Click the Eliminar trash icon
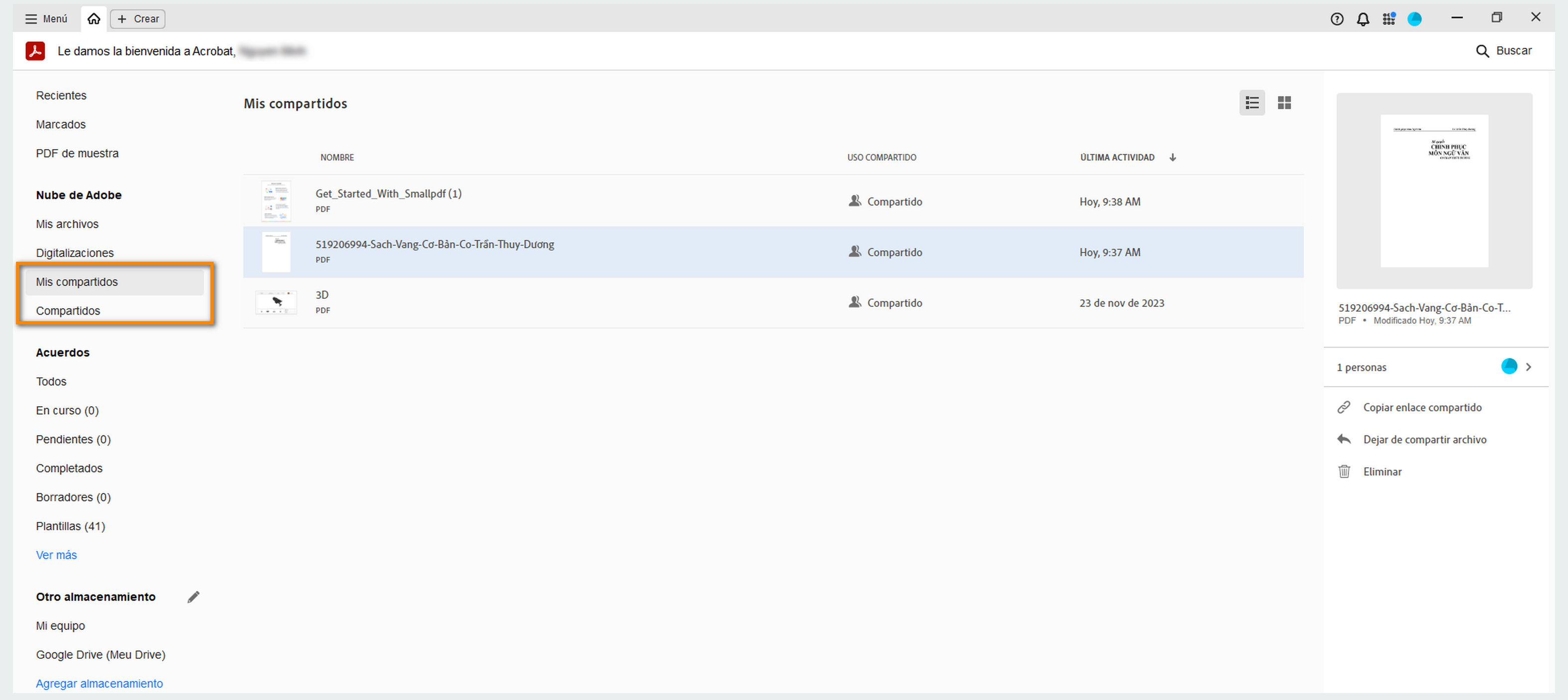 (1344, 471)
